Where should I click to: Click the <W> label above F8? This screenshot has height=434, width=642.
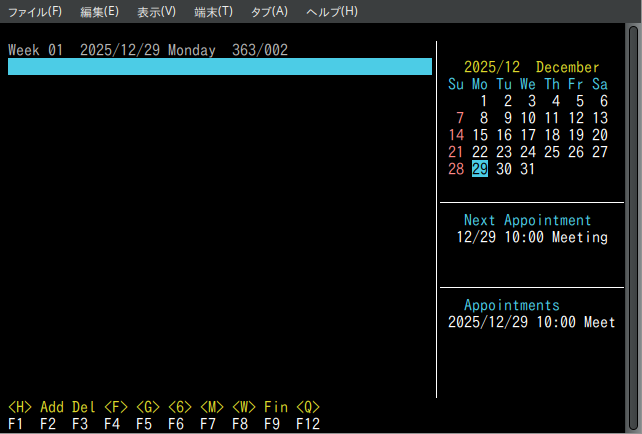click(244, 408)
